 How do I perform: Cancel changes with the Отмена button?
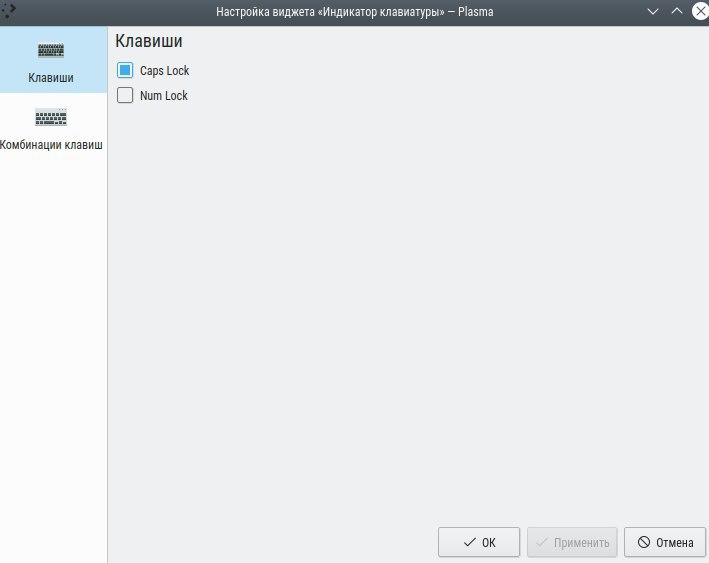[665, 542]
